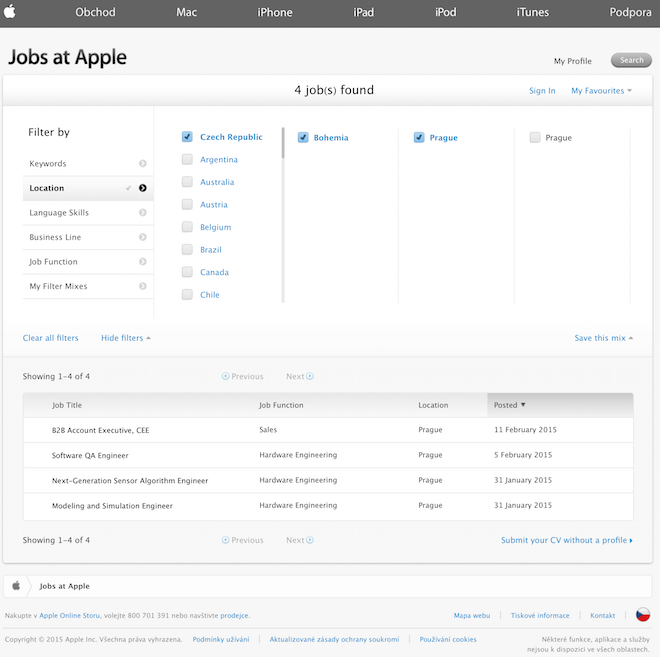Check the unselected grey Prague checkbox
The height and width of the screenshot is (657, 660).
pos(535,137)
